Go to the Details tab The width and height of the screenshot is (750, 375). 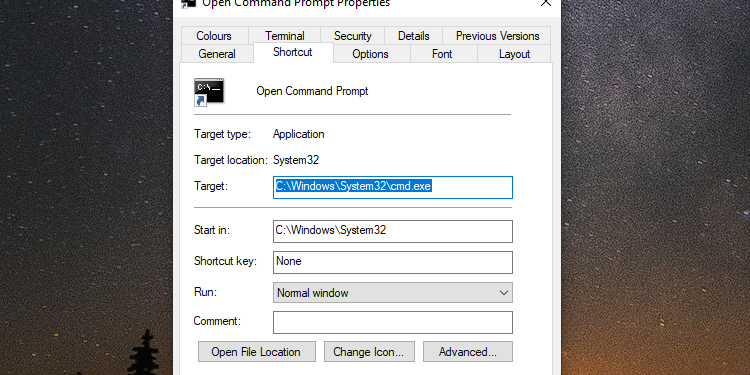click(414, 36)
